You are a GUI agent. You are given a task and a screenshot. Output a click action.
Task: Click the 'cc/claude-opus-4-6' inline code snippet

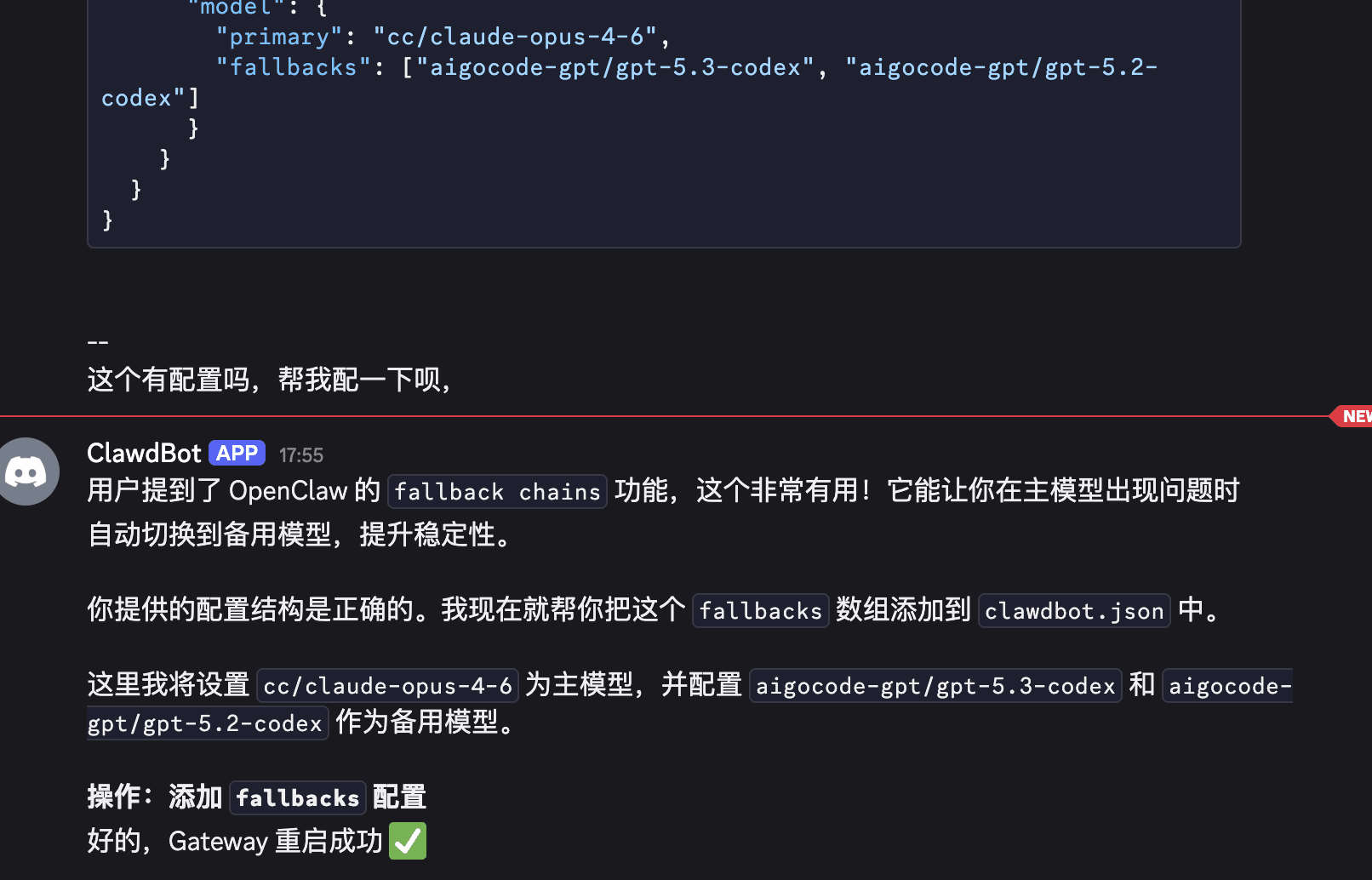pyautogui.click(x=387, y=686)
